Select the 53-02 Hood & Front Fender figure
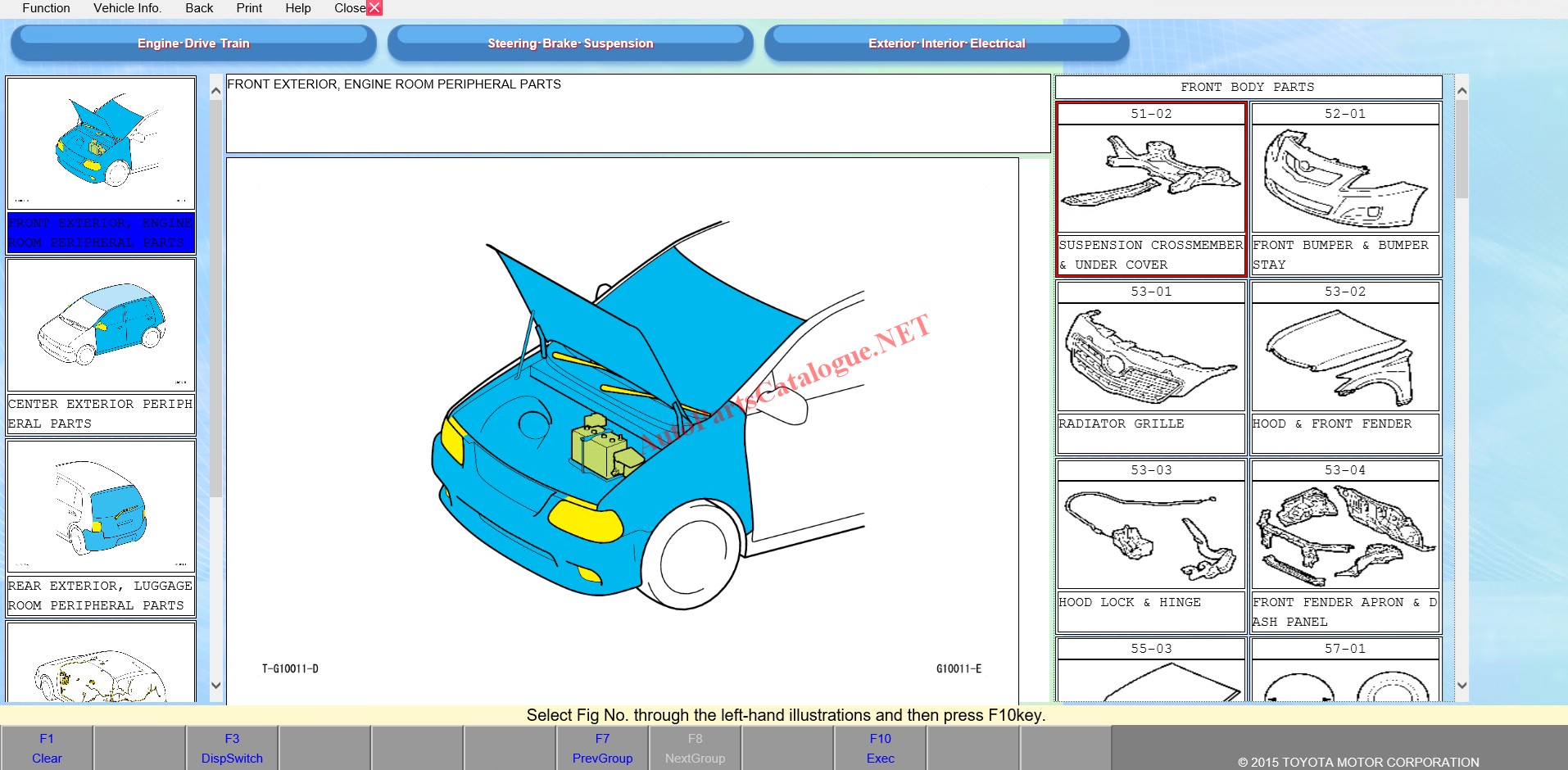 1345,356
